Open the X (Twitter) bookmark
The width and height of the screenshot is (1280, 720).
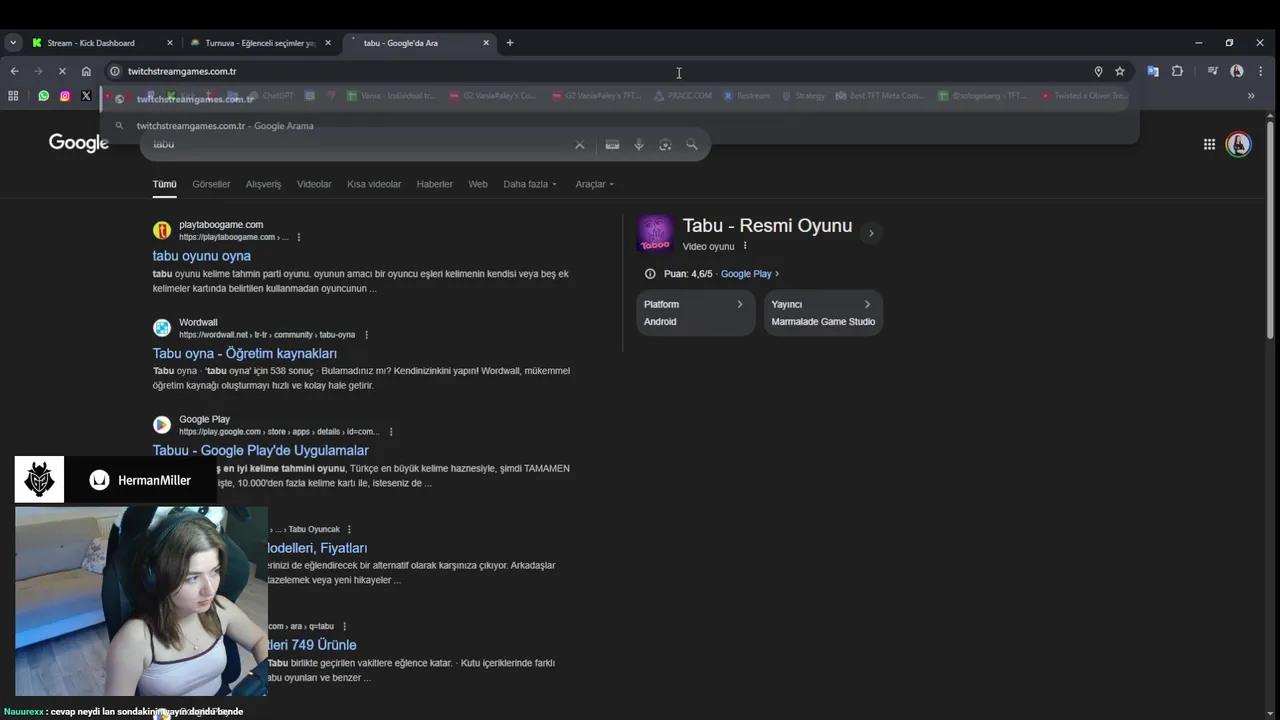coord(86,96)
